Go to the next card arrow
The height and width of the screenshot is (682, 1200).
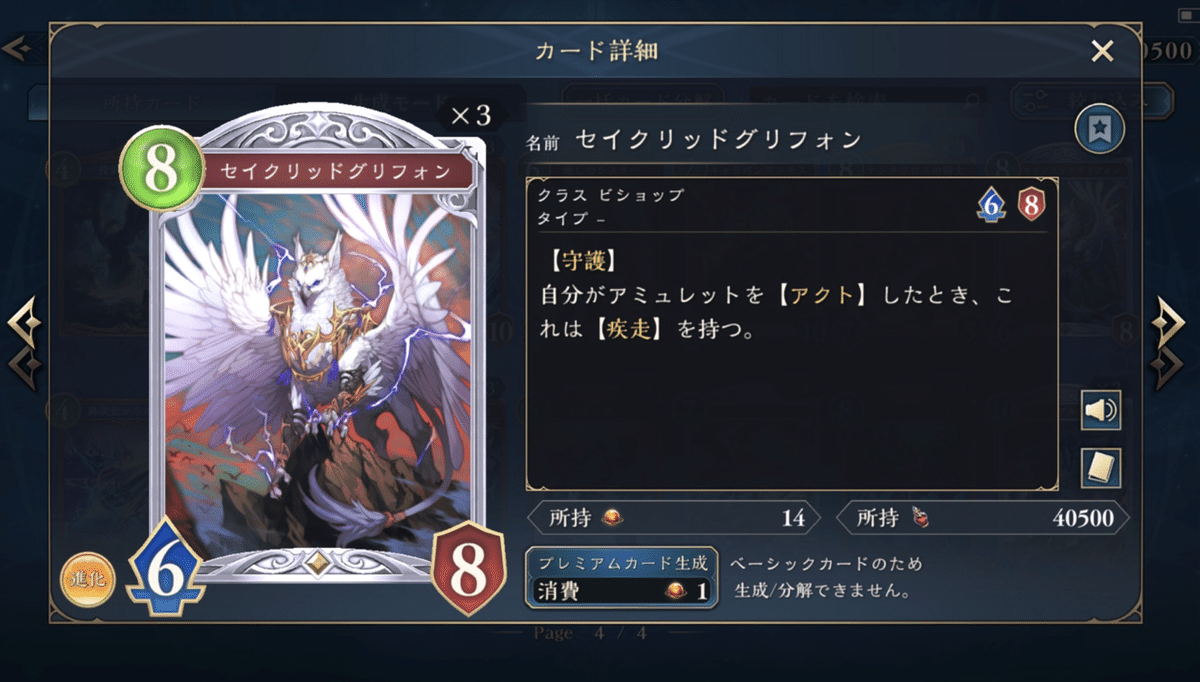(1168, 322)
